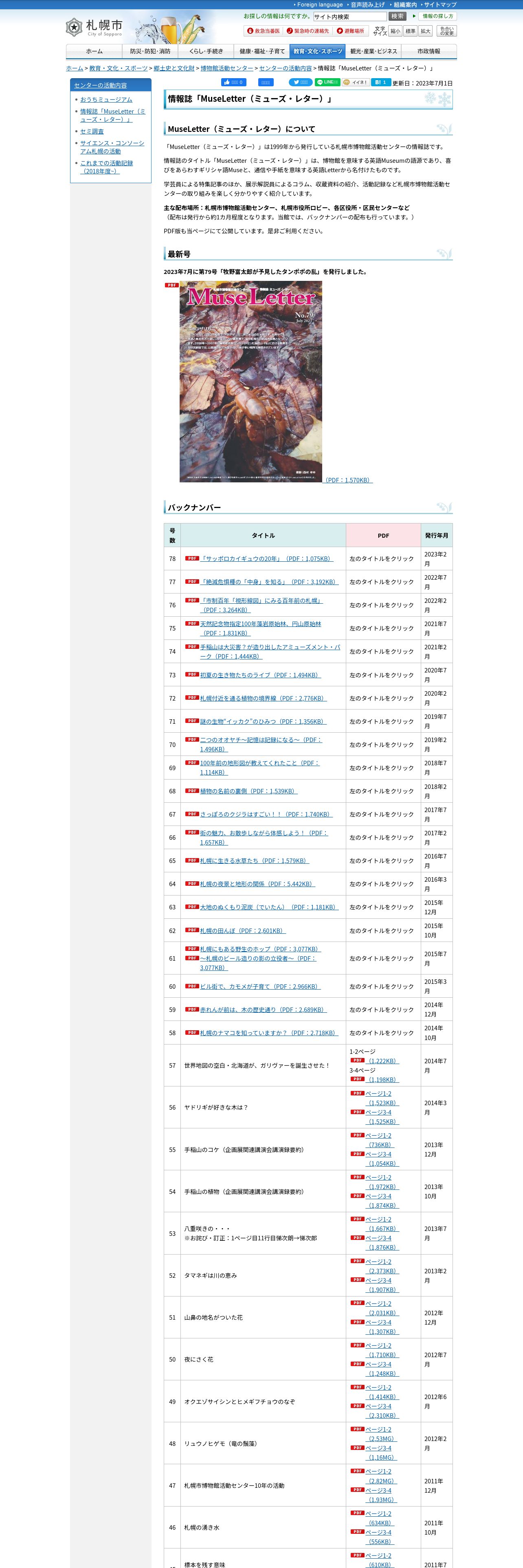The height and width of the screenshot is (1568, 523).
Task: Click the MuseLetter No.79 cover image
Action: (x=251, y=382)
